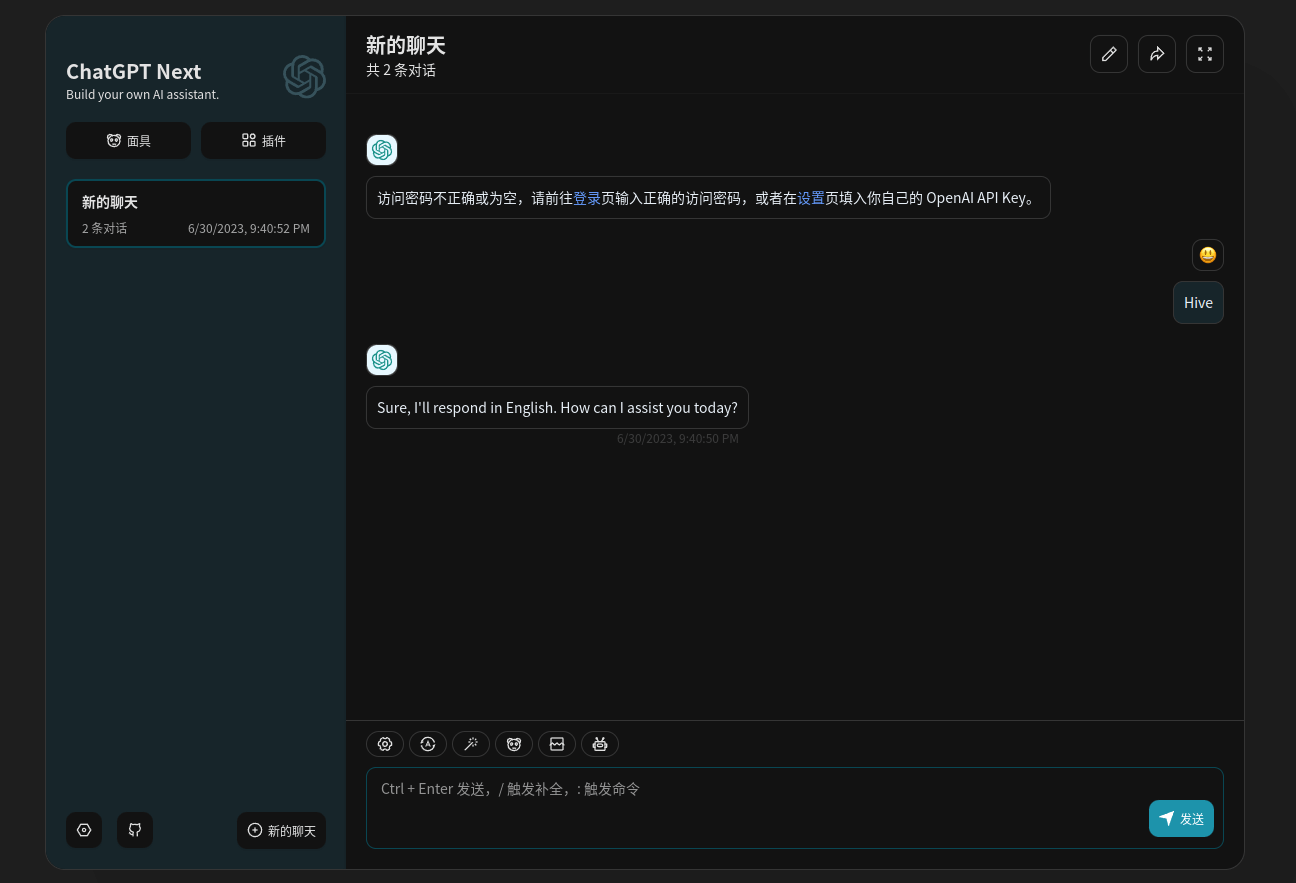The width and height of the screenshot is (1296, 883).
Task: Click the sidebar timestamp "6/30/2023, 9:40:52 PM"
Action: (249, 229)
